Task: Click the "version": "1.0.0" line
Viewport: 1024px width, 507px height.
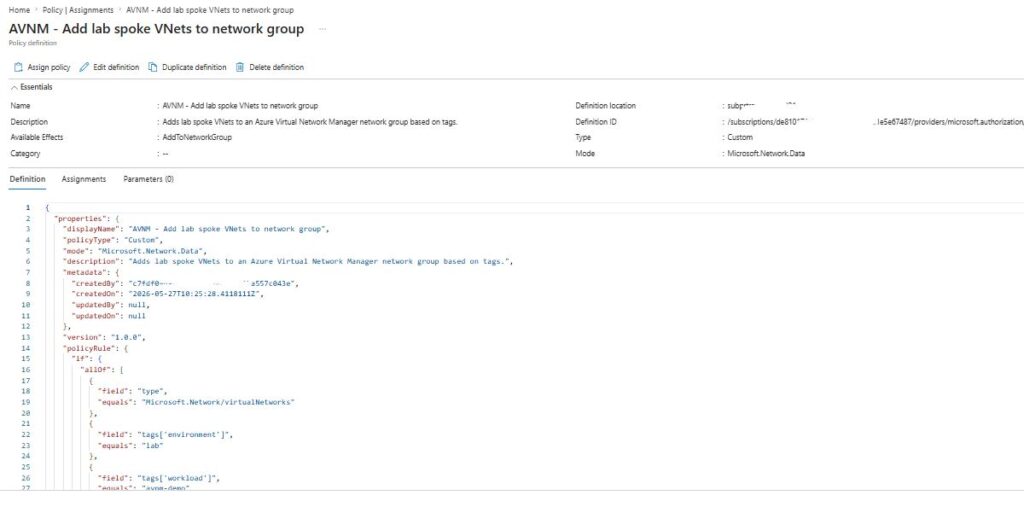Action: [104, 337]
